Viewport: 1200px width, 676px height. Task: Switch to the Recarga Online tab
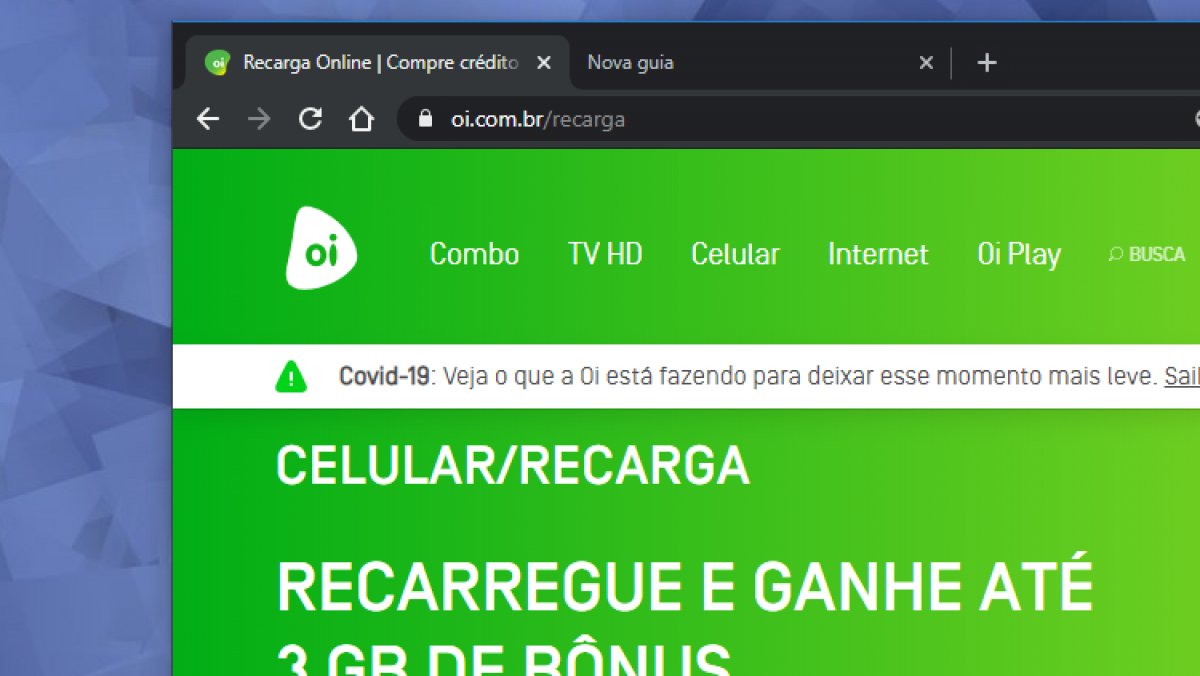380,63
